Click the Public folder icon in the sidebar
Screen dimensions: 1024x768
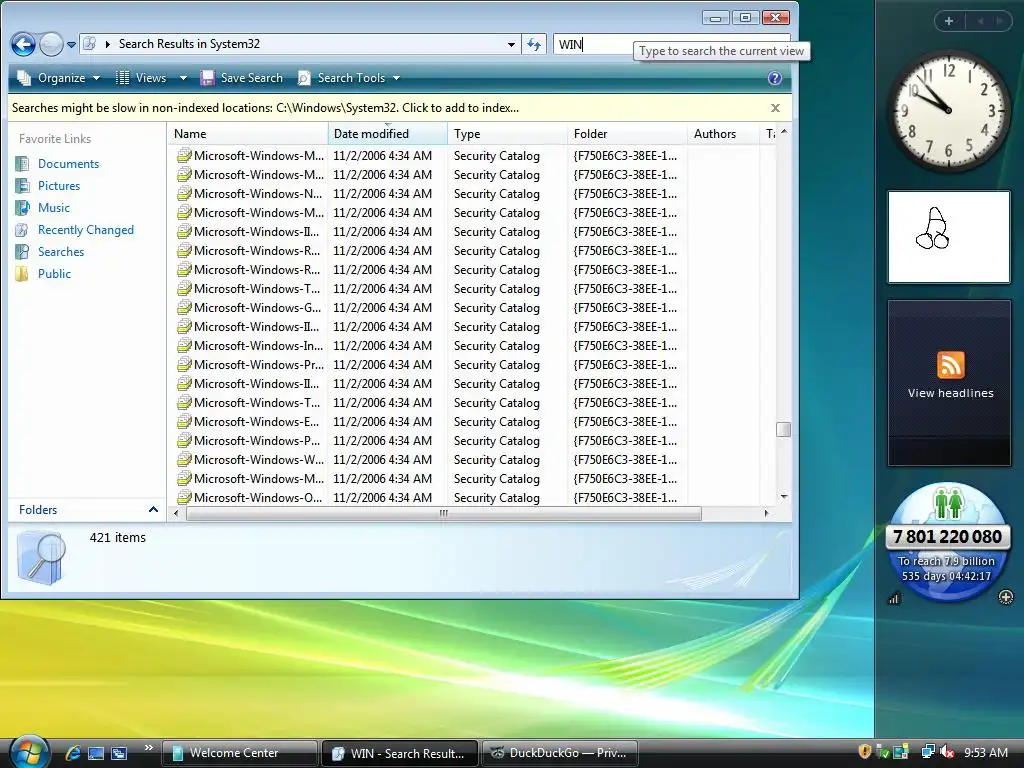pos(22,274)
